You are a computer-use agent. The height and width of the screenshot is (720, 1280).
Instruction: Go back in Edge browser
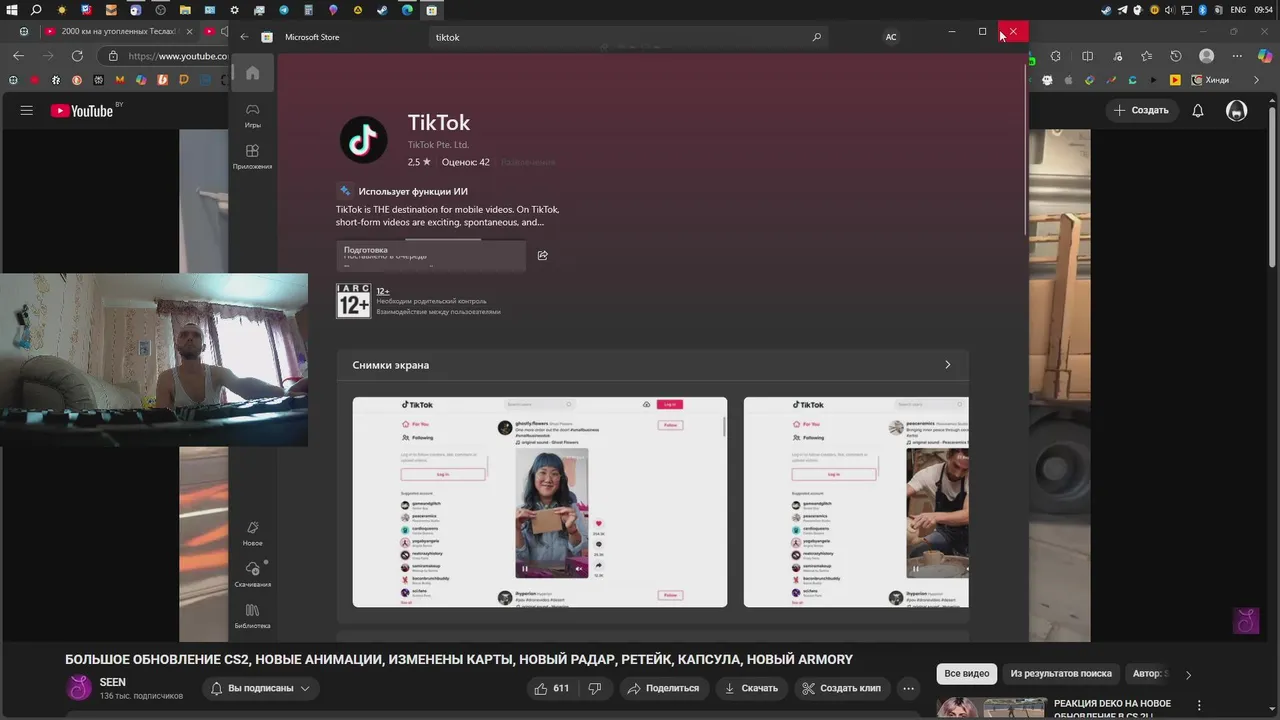(x=18, y=56)
